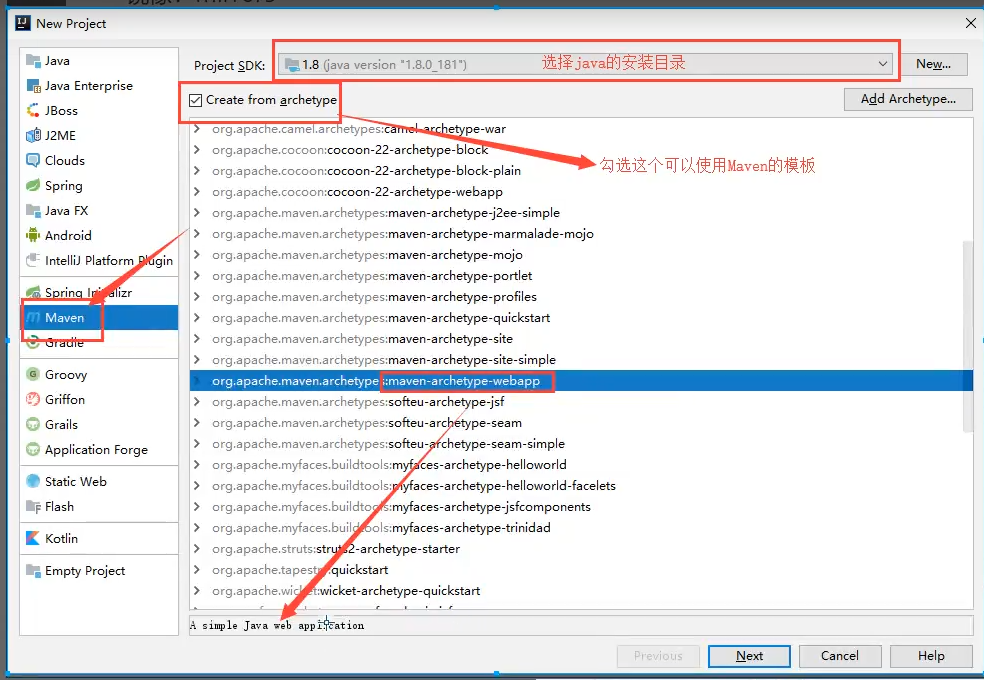984x680 pixels.
Task: Select myfaces-archetype-helloworld-facelets row
Action: (x=581, y=486)
